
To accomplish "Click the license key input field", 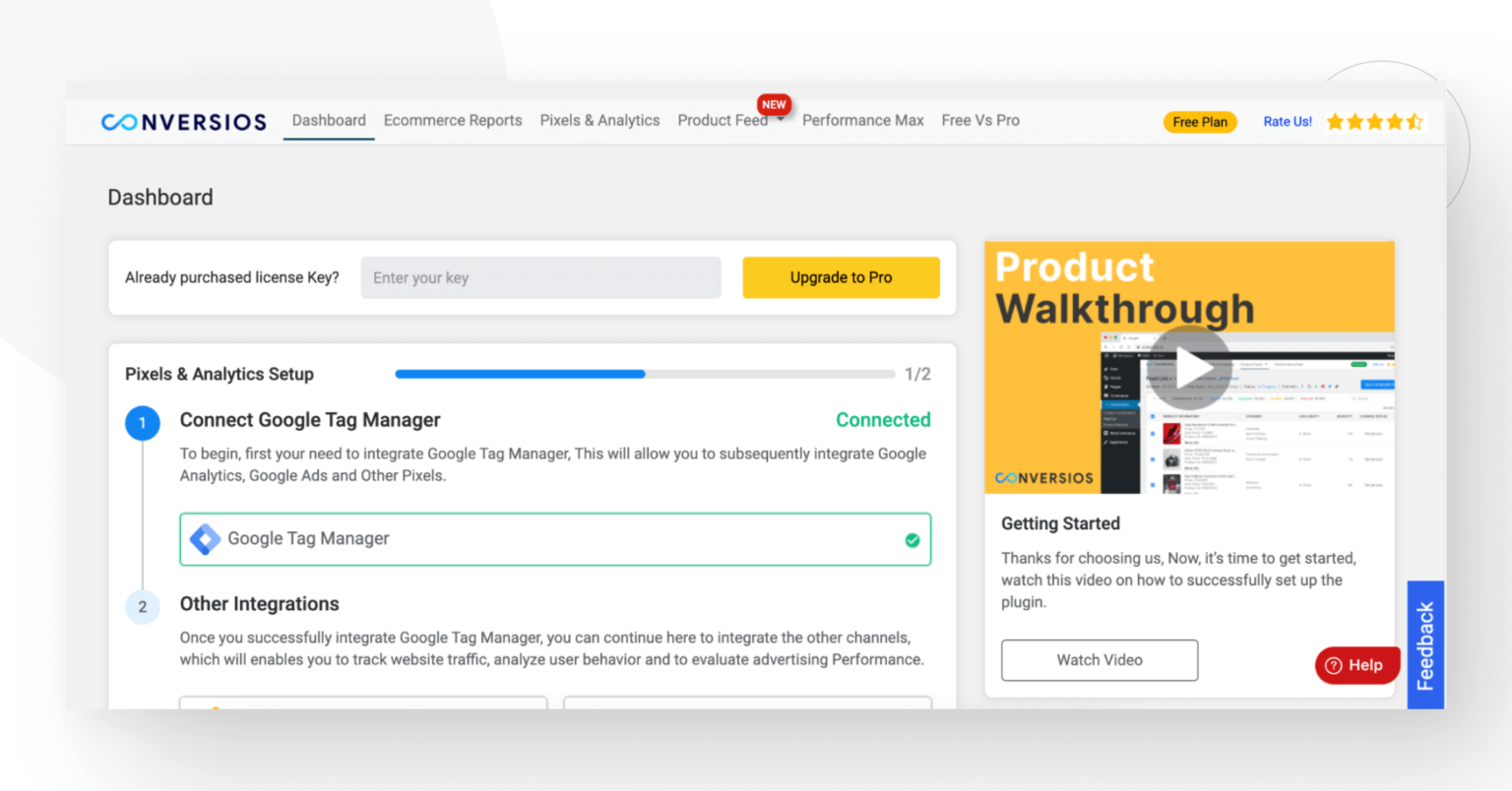I will [x=540, y=277].
